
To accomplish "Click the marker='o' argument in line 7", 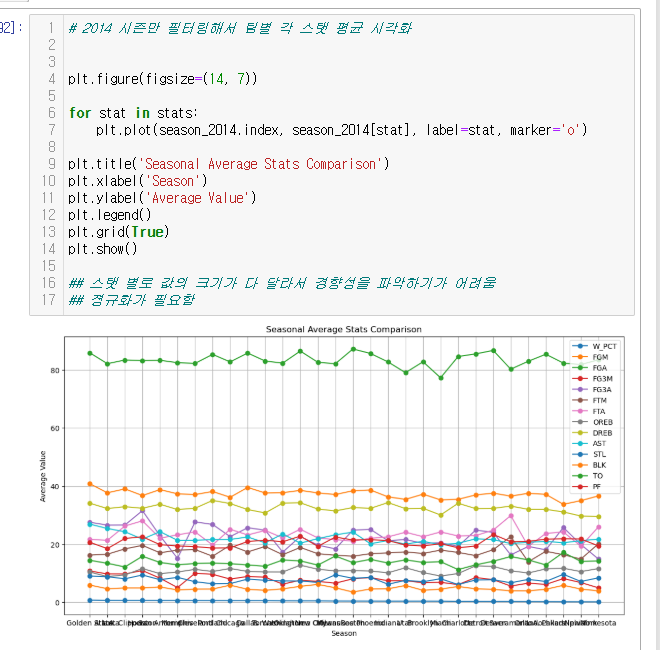I will pos(545,130).
